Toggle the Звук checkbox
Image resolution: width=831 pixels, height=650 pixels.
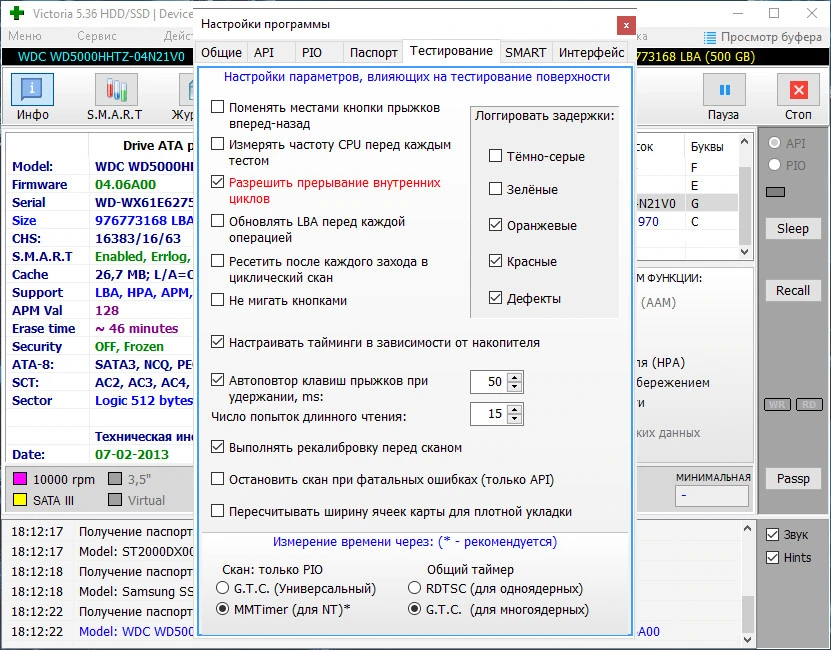(772, 534)
